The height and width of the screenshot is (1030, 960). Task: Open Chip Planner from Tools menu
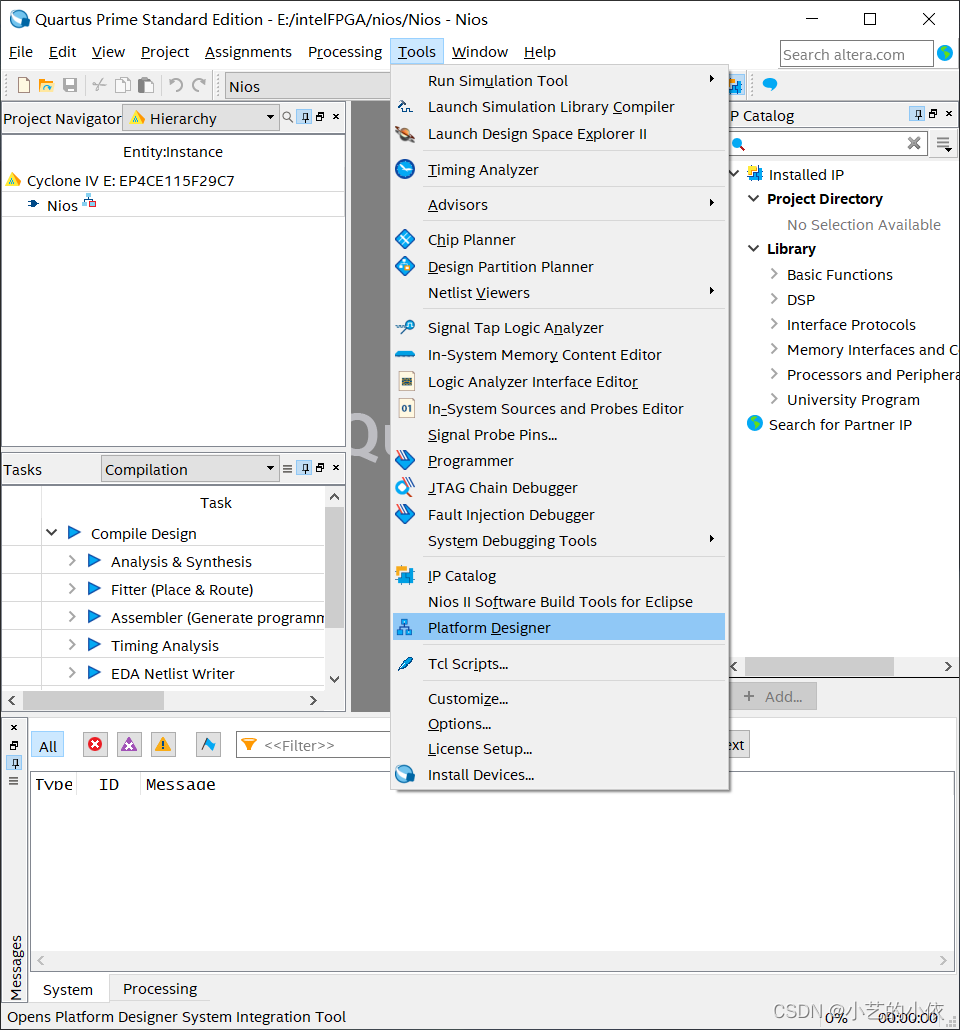pos(559,240)
